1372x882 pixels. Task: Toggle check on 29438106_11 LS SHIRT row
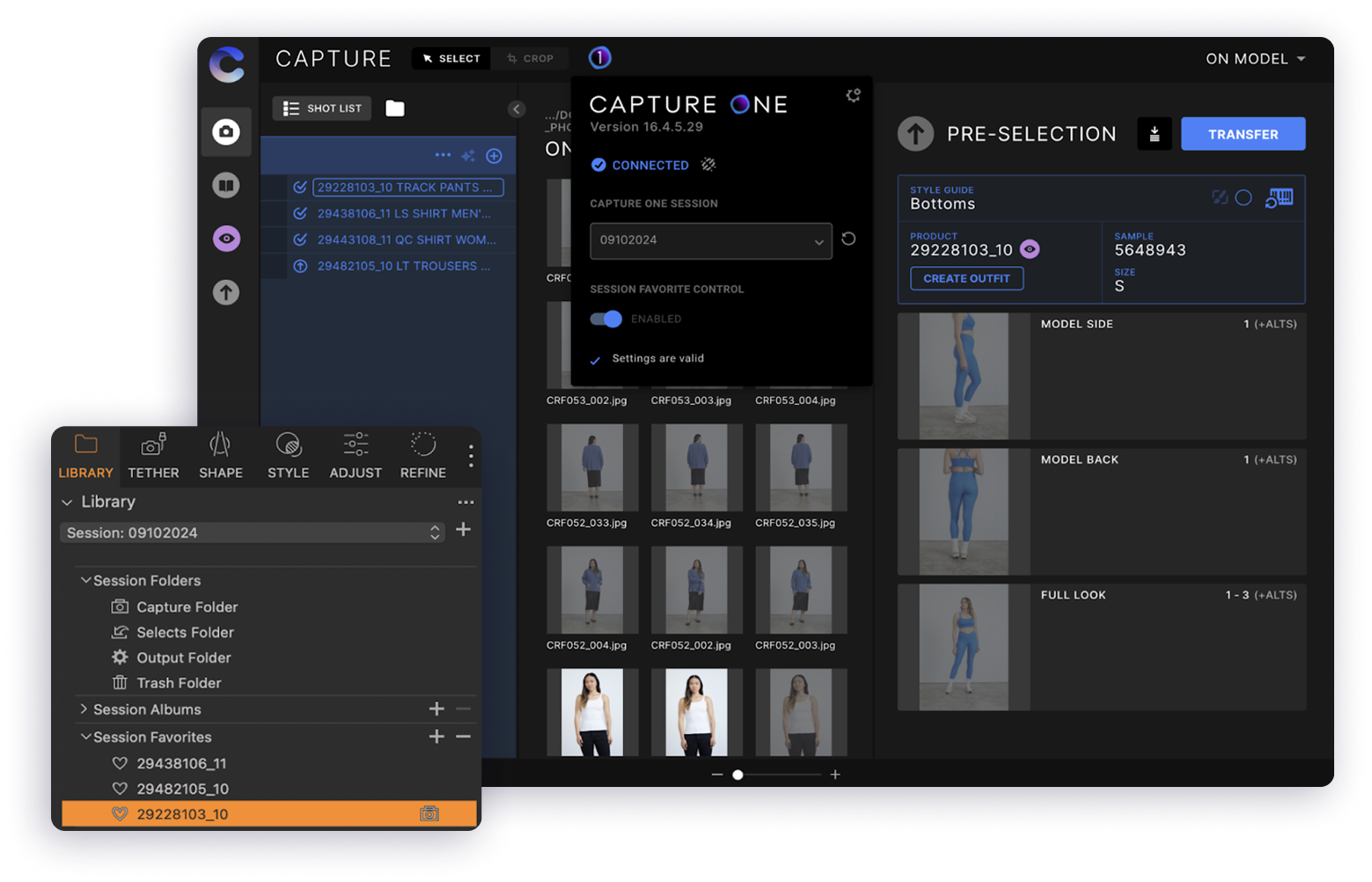[x=300, y=214]
